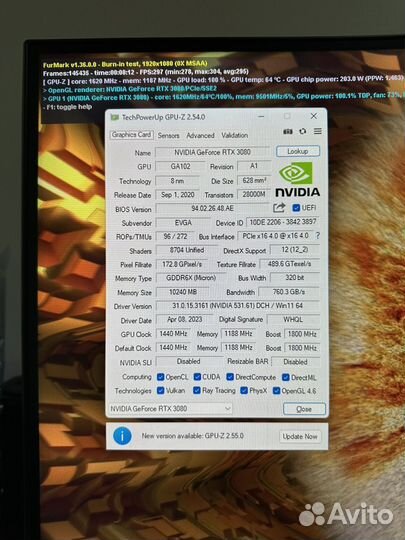Toggle the DirectML checkbox
The width and height of the screenshot is (405, 540).
pyautogui.click(x=285, y=377)
